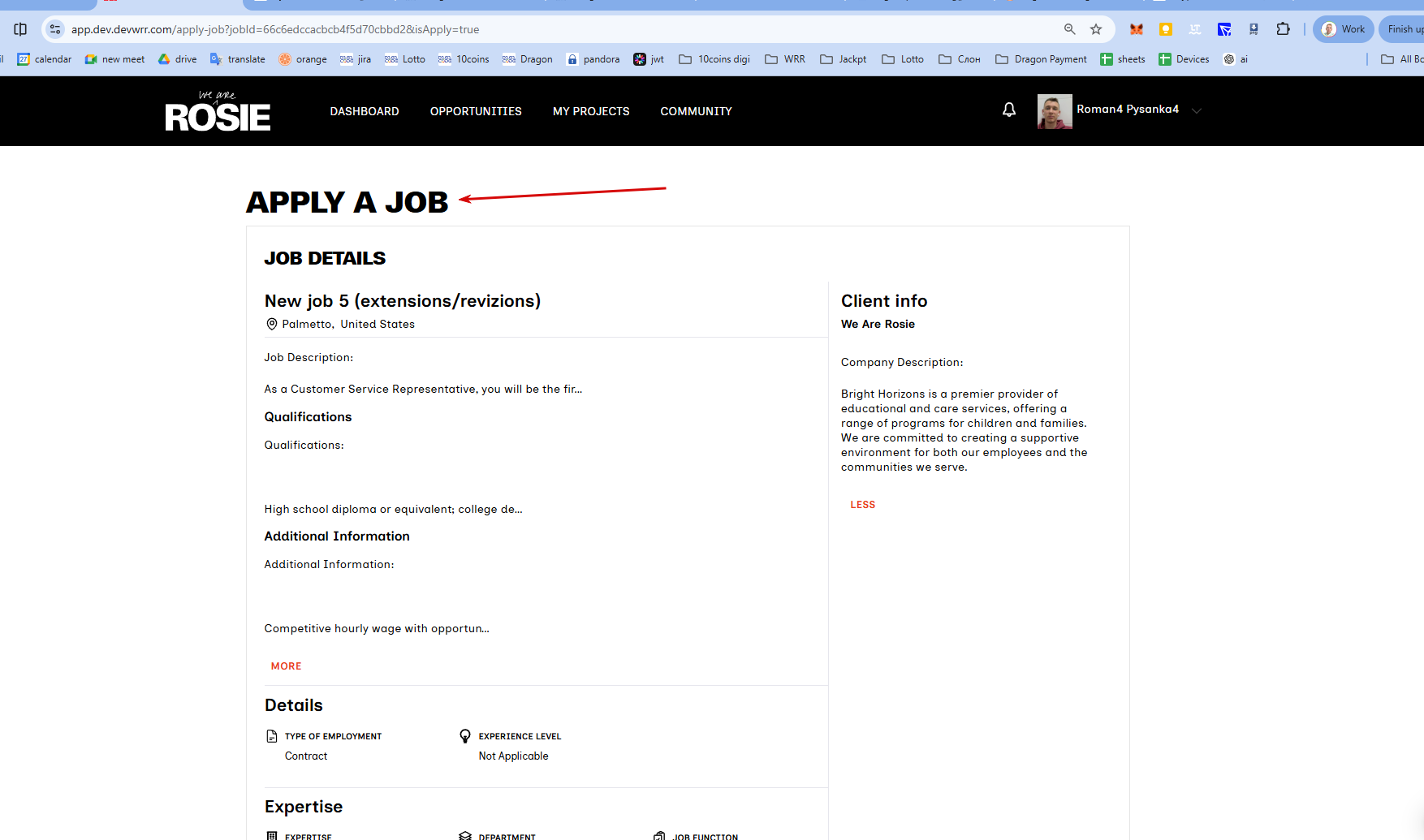Image resolution: width=1424 pixels, height=840 pixels.
Task: Open the jwt bookmark
Action: (x=649, y=59)
